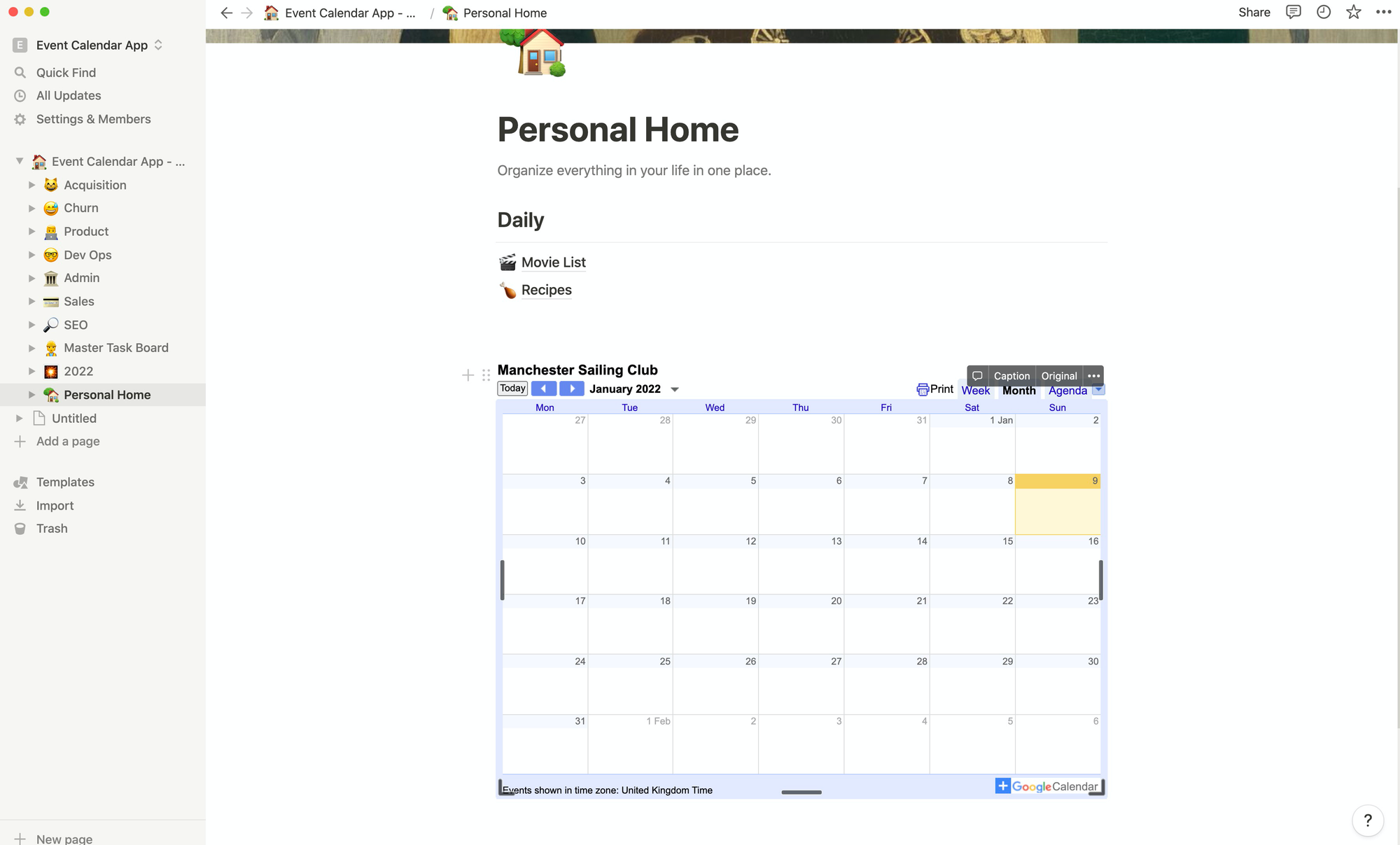The height and width of the screenshot is (845, 1400).
Task: Click the All Updates icon
Action: pyautogui.click(x=20, y=95)
